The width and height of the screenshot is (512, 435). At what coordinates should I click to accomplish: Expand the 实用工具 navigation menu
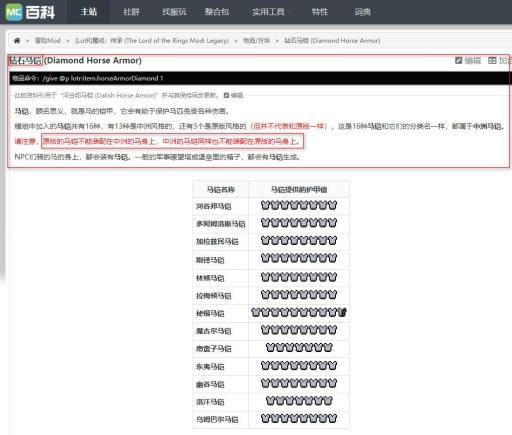click(x=268, y=12)
